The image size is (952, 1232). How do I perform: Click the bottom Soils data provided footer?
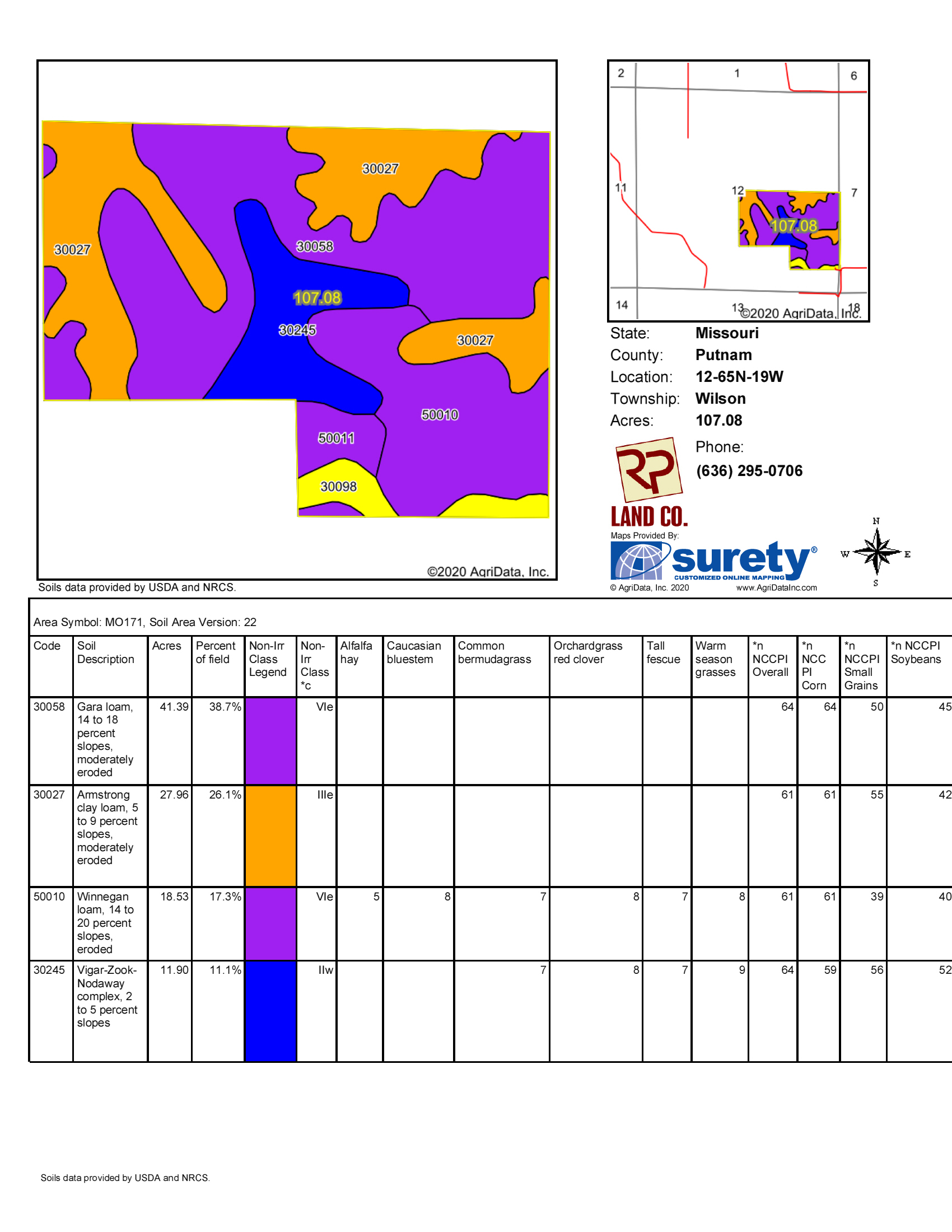click(125, 1178)
